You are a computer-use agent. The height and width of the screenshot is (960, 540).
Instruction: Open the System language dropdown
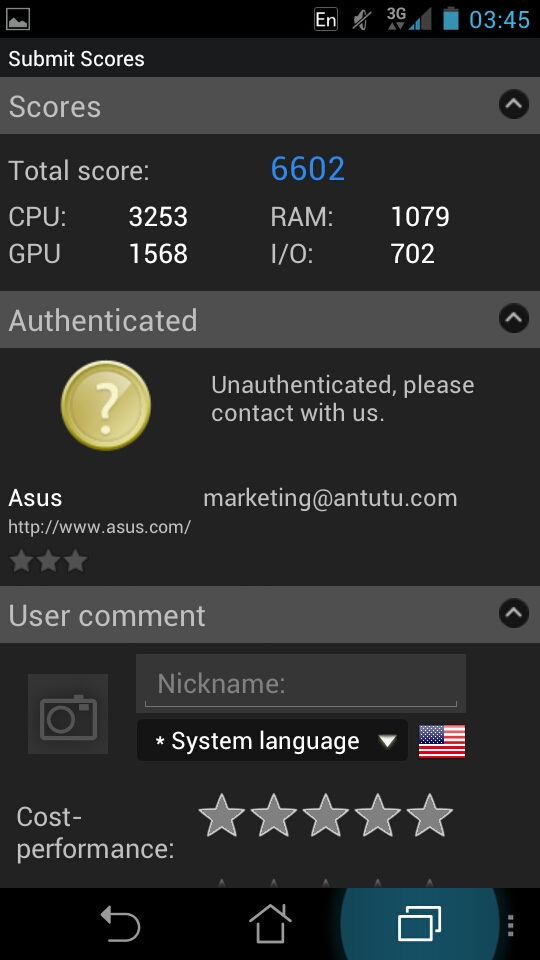point(272,741)
